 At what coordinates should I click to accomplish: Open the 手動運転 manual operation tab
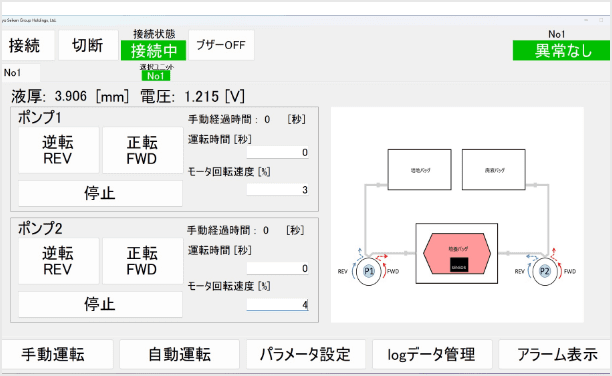point(57,354)
